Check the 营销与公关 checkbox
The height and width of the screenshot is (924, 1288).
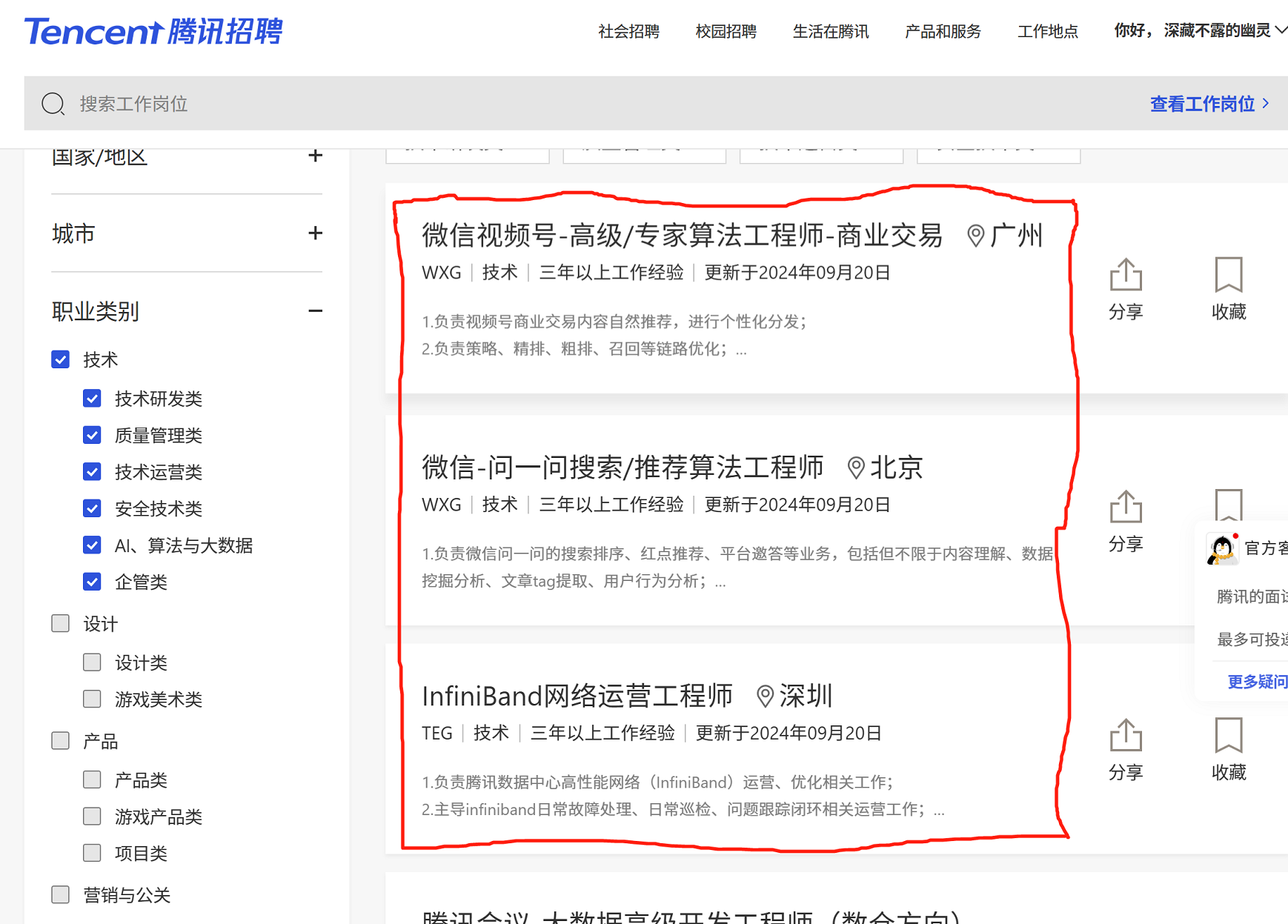coord(61,895)
